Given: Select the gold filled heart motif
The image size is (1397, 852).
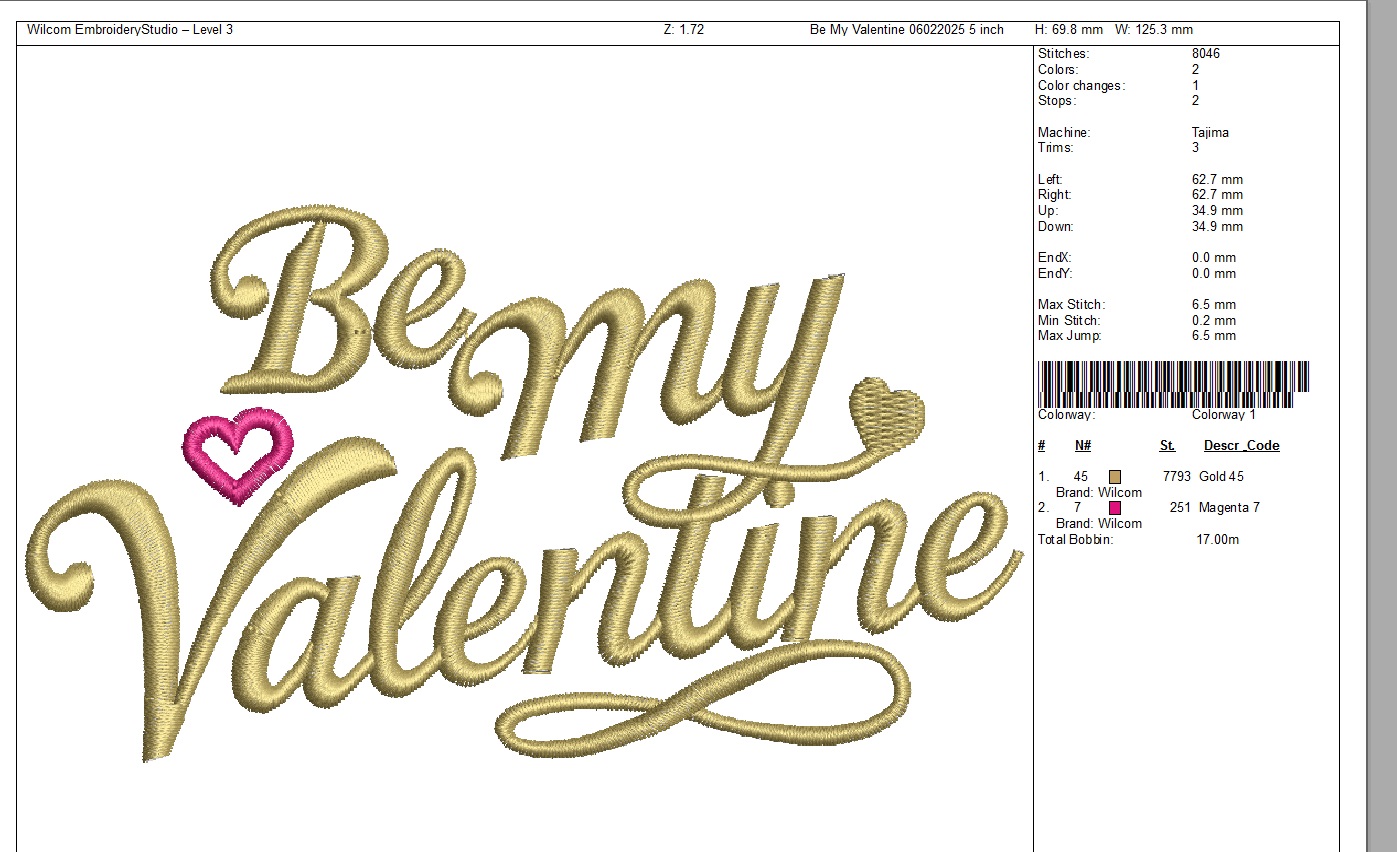Looking at the screenshot, I should pyautogui.click(x=886, y=411).
